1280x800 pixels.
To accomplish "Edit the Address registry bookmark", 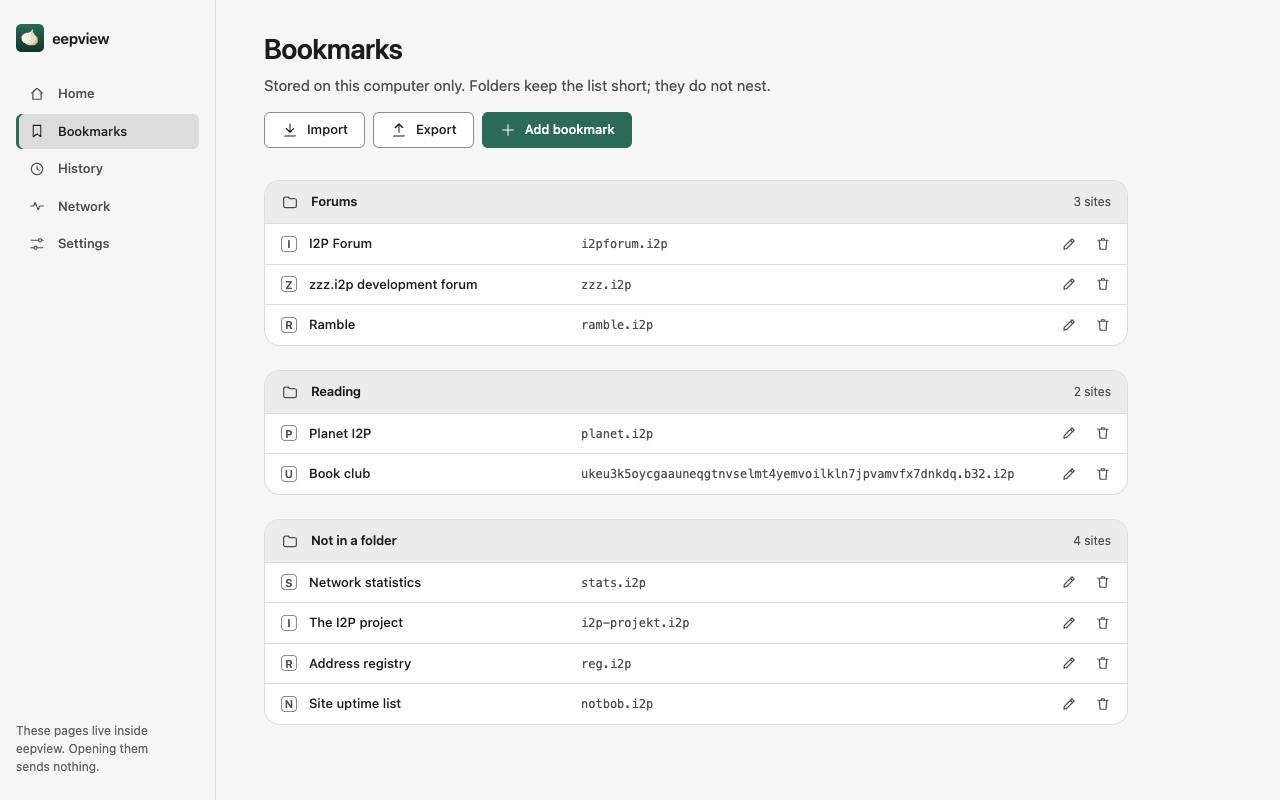I will pos(1069,663).
